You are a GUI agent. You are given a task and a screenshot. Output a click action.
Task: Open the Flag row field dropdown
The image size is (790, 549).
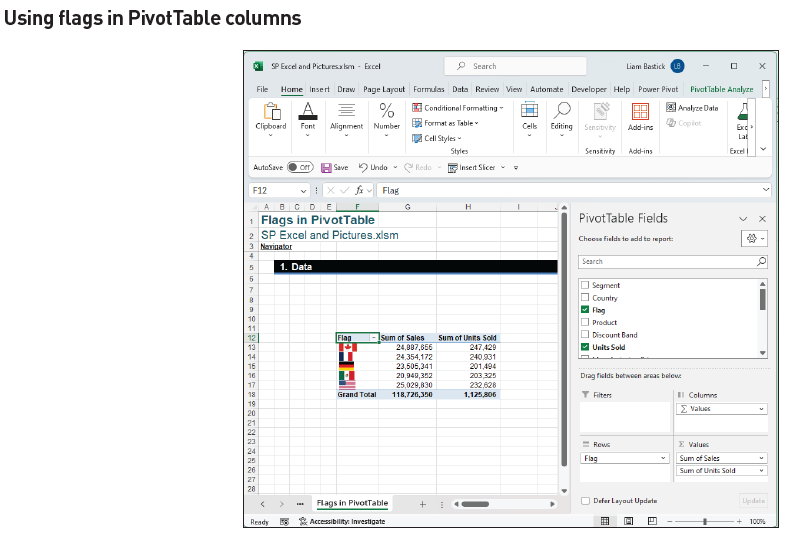click(663, 458)
